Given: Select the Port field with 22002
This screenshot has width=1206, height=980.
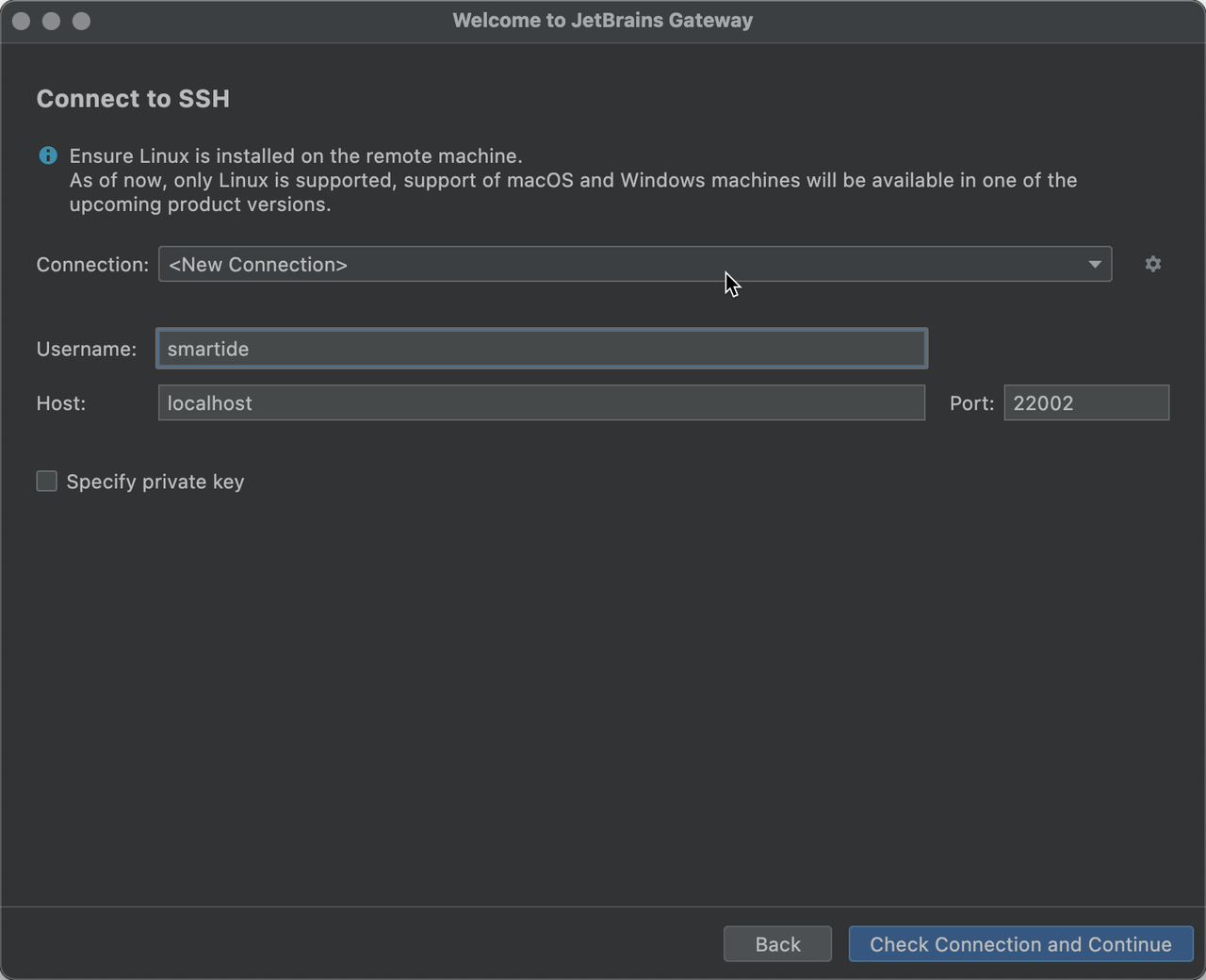Looking at the screenshot, I should coord(1086,402).
